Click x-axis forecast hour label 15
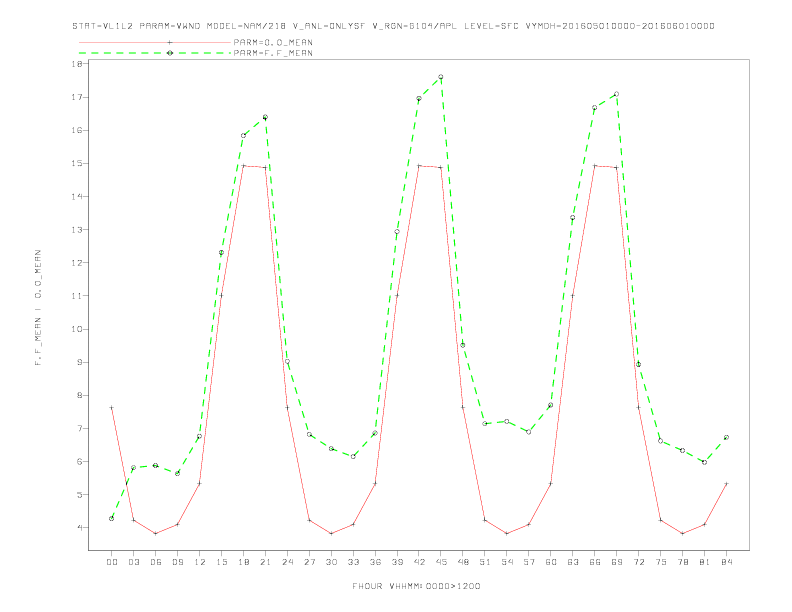The width and height of the screenshot is (792, 612). coord(221,562)
